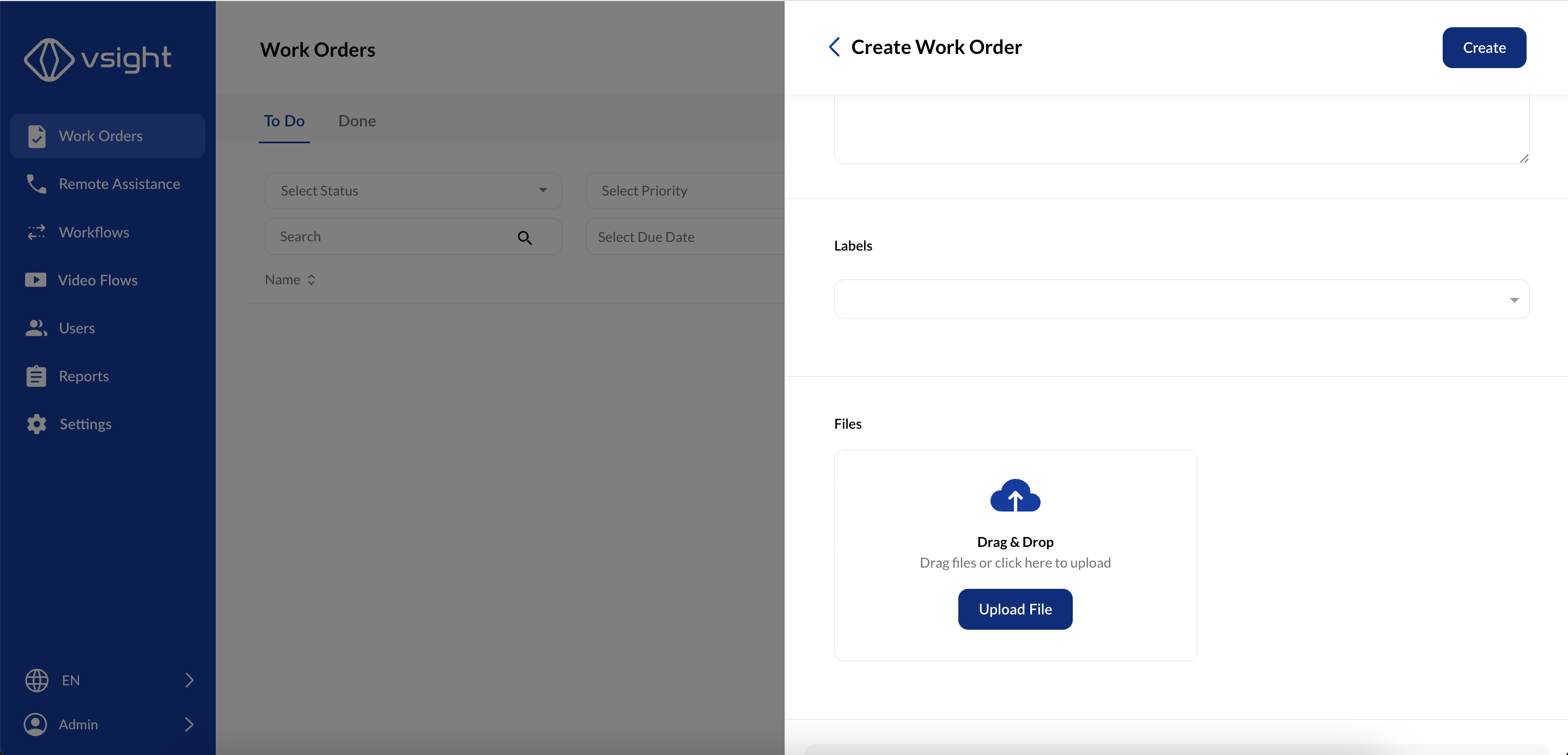Screen dimensions: 1568x755
Task: Open the Users section
Action: click(108, 328)
